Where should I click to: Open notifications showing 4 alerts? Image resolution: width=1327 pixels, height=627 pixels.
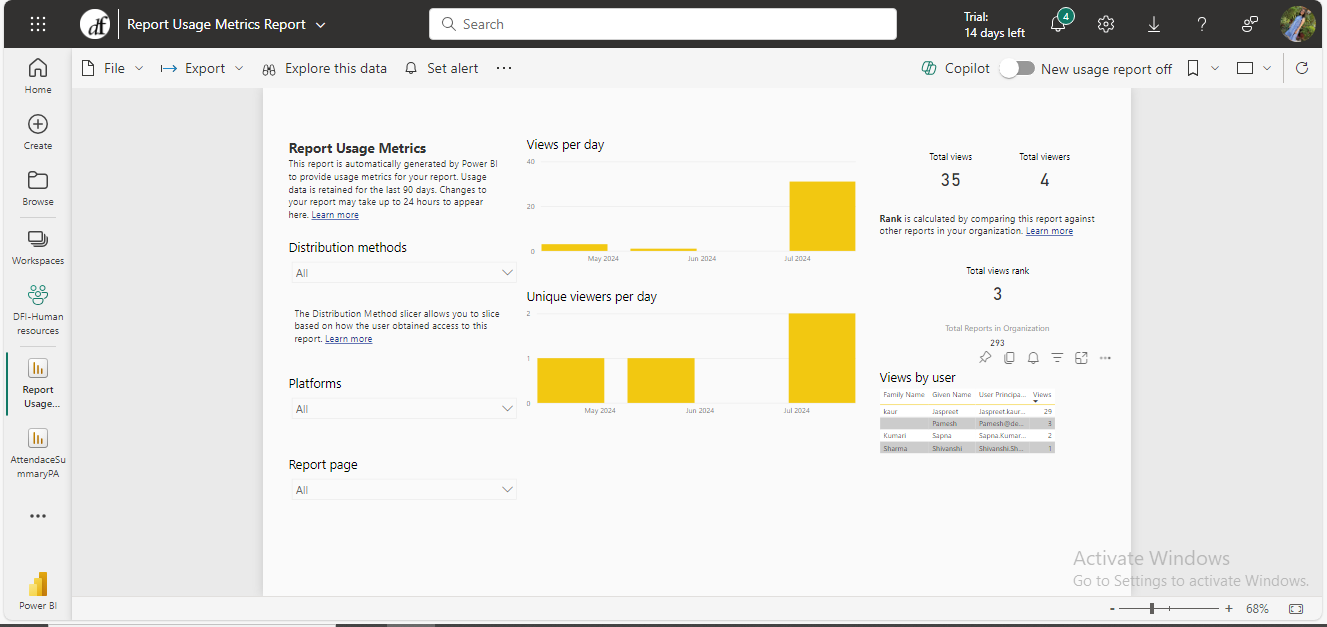click(x=1058, y=23)
